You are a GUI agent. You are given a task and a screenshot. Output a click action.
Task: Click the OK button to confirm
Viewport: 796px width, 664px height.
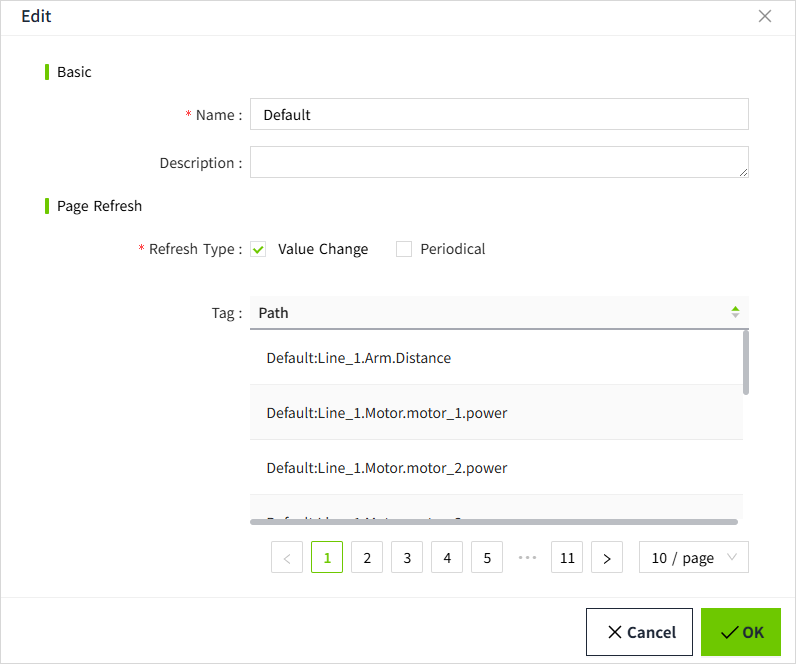tap(741, 632)
